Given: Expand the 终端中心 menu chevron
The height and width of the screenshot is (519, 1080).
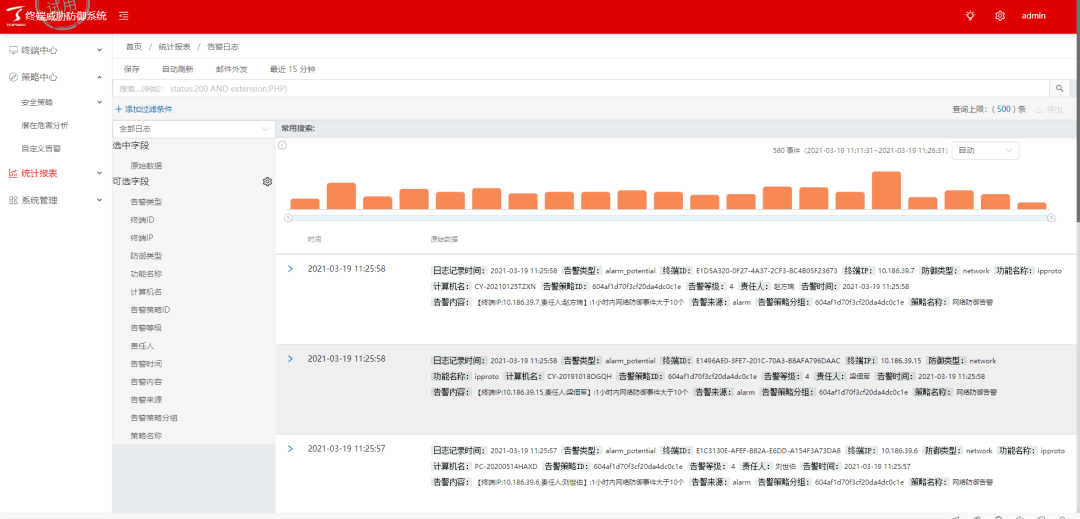Looking at the screenshot, I should pos(100,50).
